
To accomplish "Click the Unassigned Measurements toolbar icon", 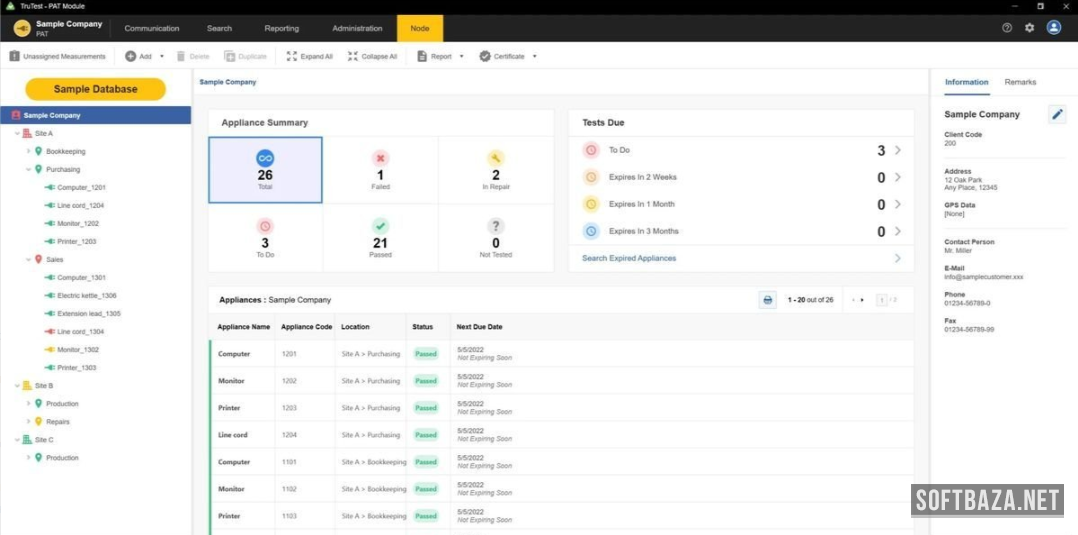I will (x=15, y=57).
